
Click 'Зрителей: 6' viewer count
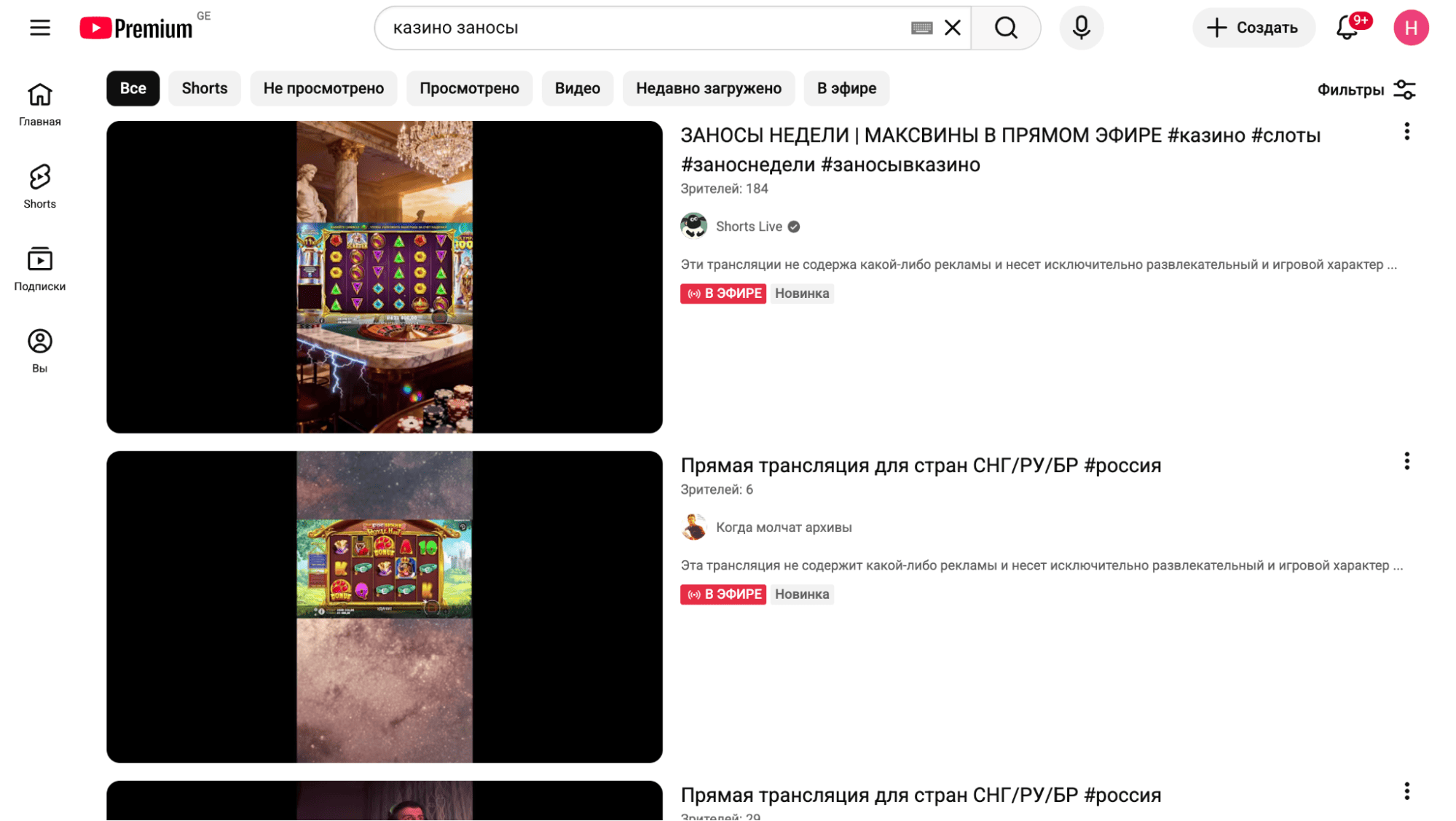(717, 490)
